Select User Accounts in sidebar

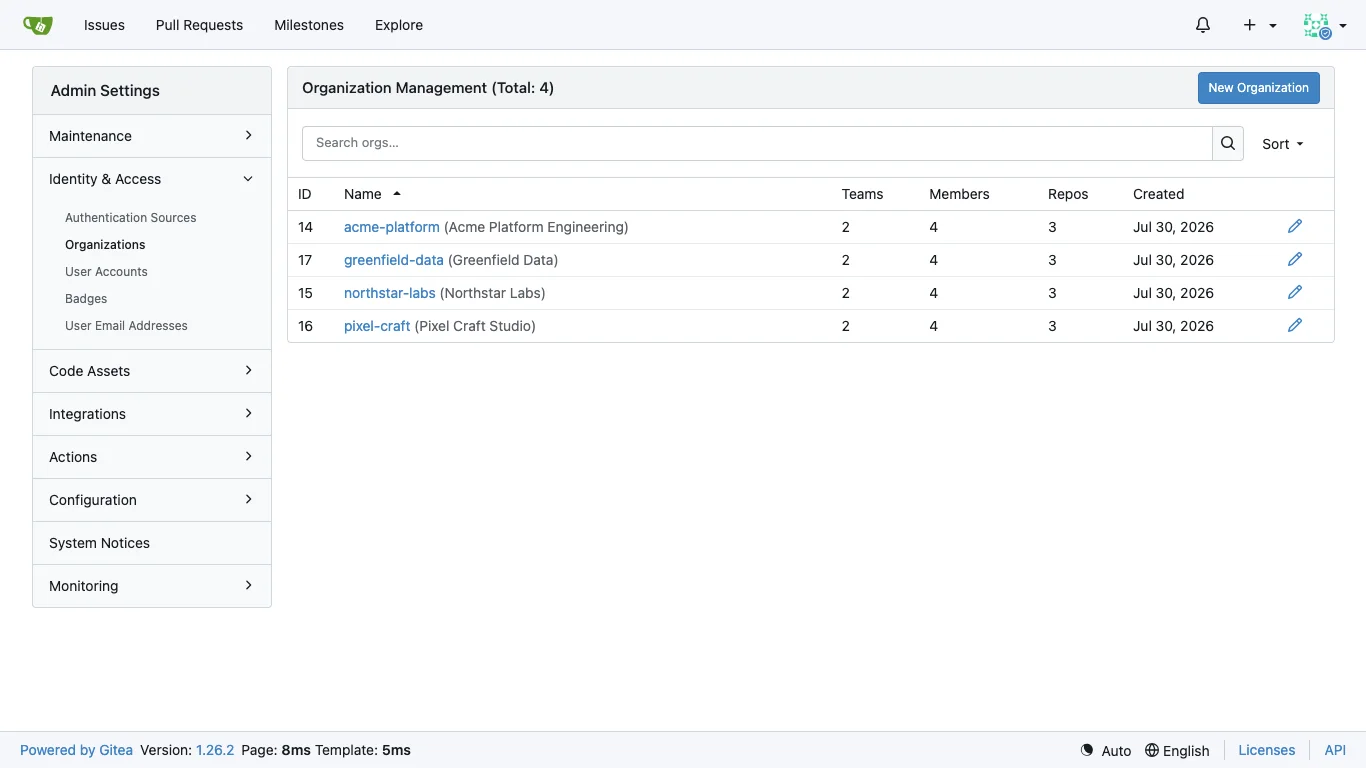point(106,272)
